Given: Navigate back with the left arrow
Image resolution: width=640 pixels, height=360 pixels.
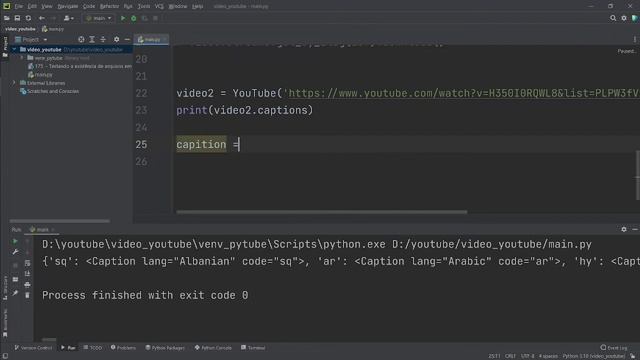Looking at the screenshot, I should click(42, 18).
